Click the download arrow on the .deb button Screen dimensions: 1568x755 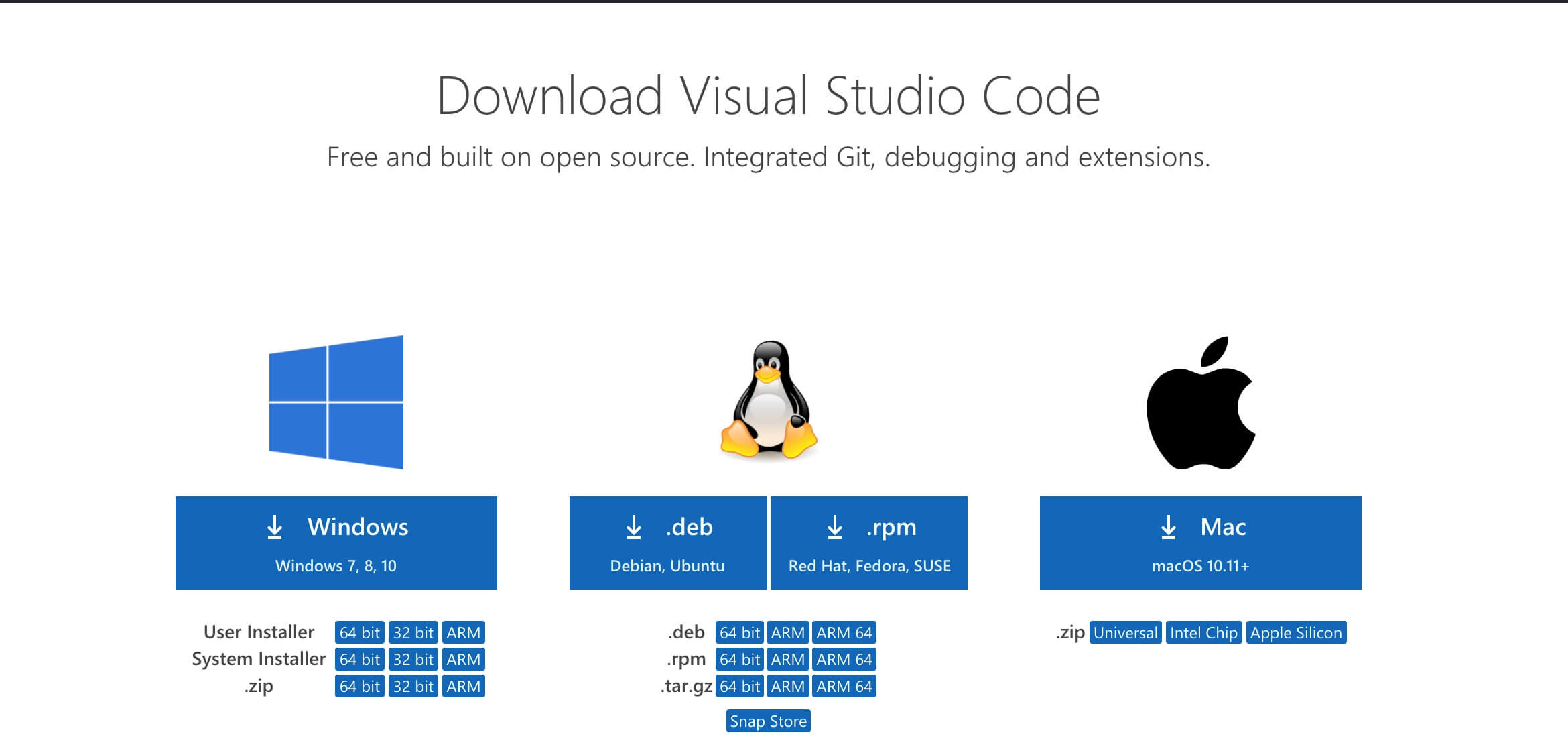coord(634,527)
